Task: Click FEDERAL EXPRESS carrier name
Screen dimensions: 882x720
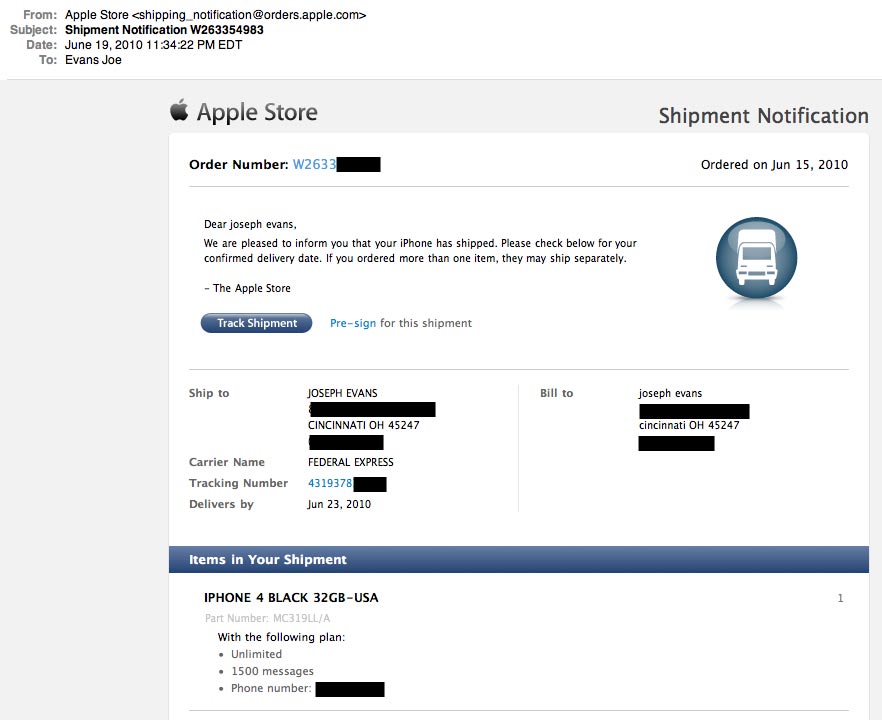Action: point(350,462)
